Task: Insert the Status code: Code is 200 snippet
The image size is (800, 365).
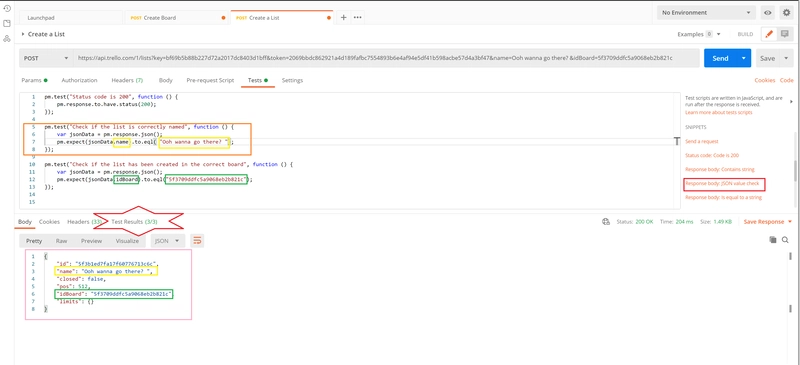Action: click(x=712, y=155)
